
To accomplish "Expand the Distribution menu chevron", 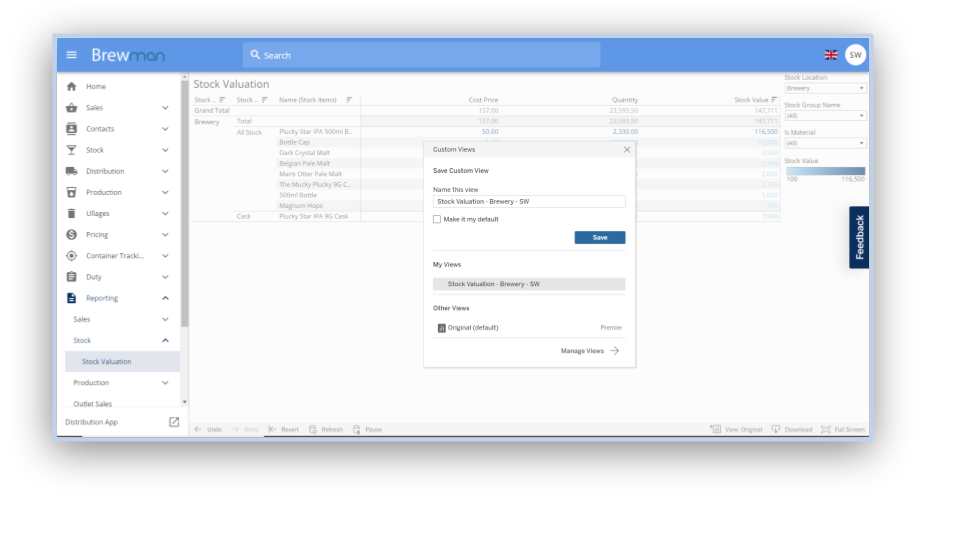I will (165, 171).
